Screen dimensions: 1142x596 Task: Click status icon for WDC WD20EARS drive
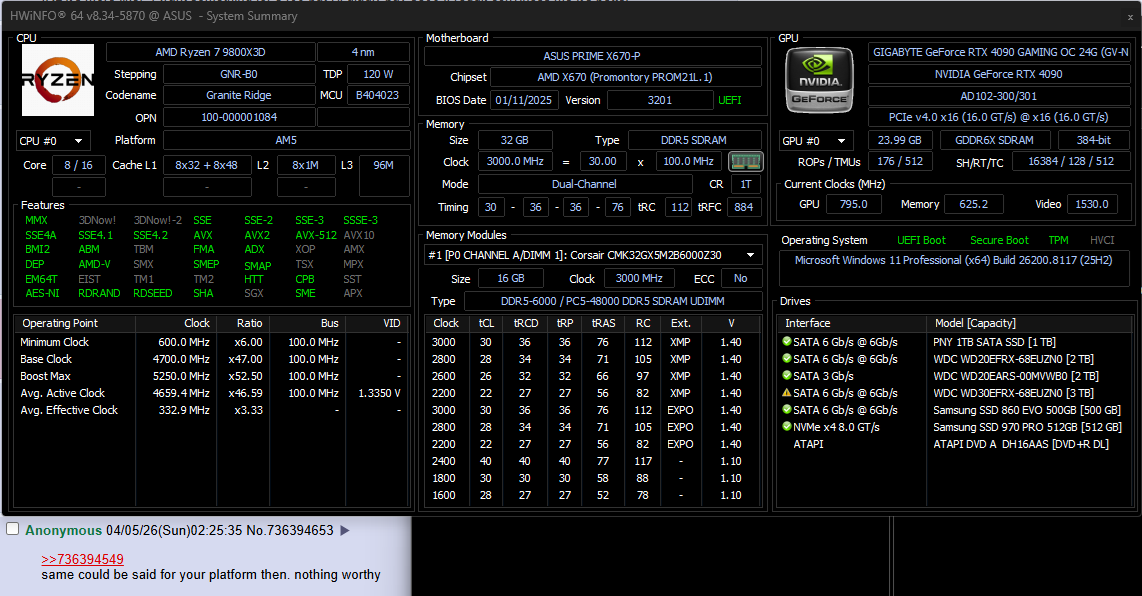point(787,375)
